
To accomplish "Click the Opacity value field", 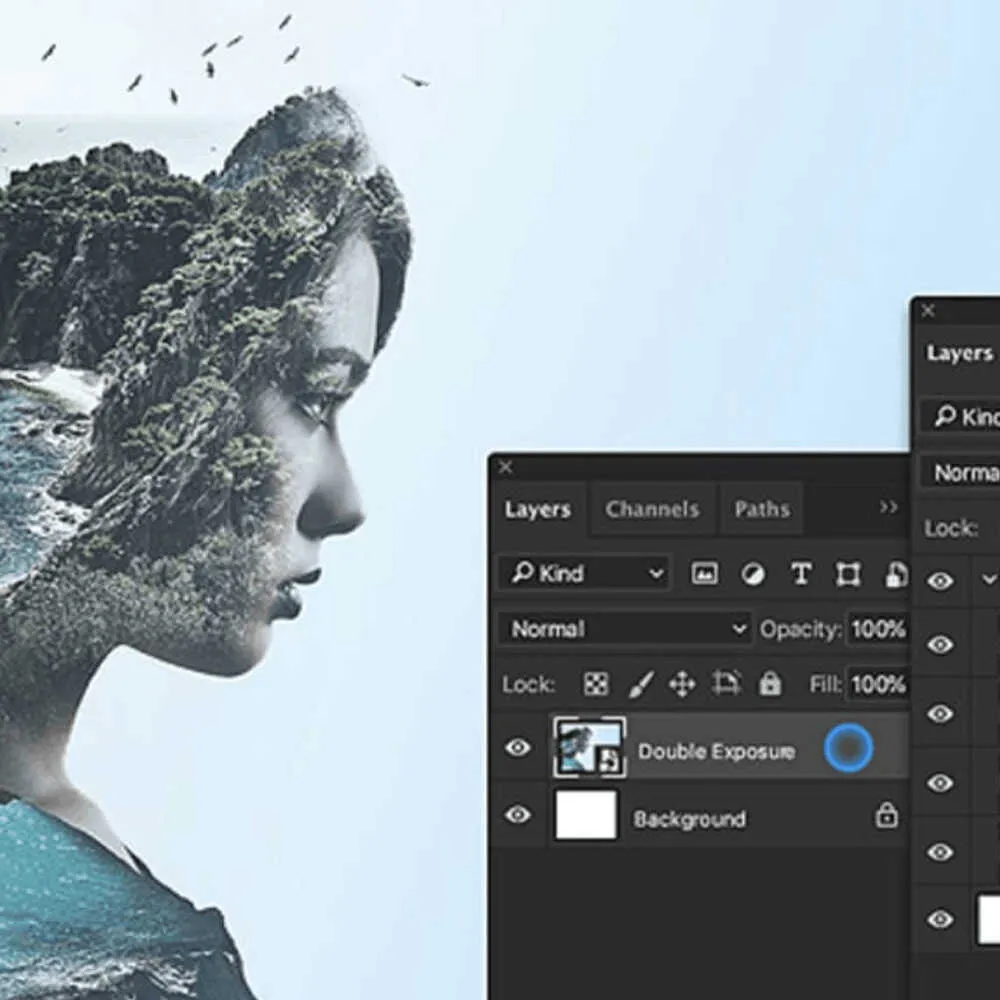I will tap(878, 629).
